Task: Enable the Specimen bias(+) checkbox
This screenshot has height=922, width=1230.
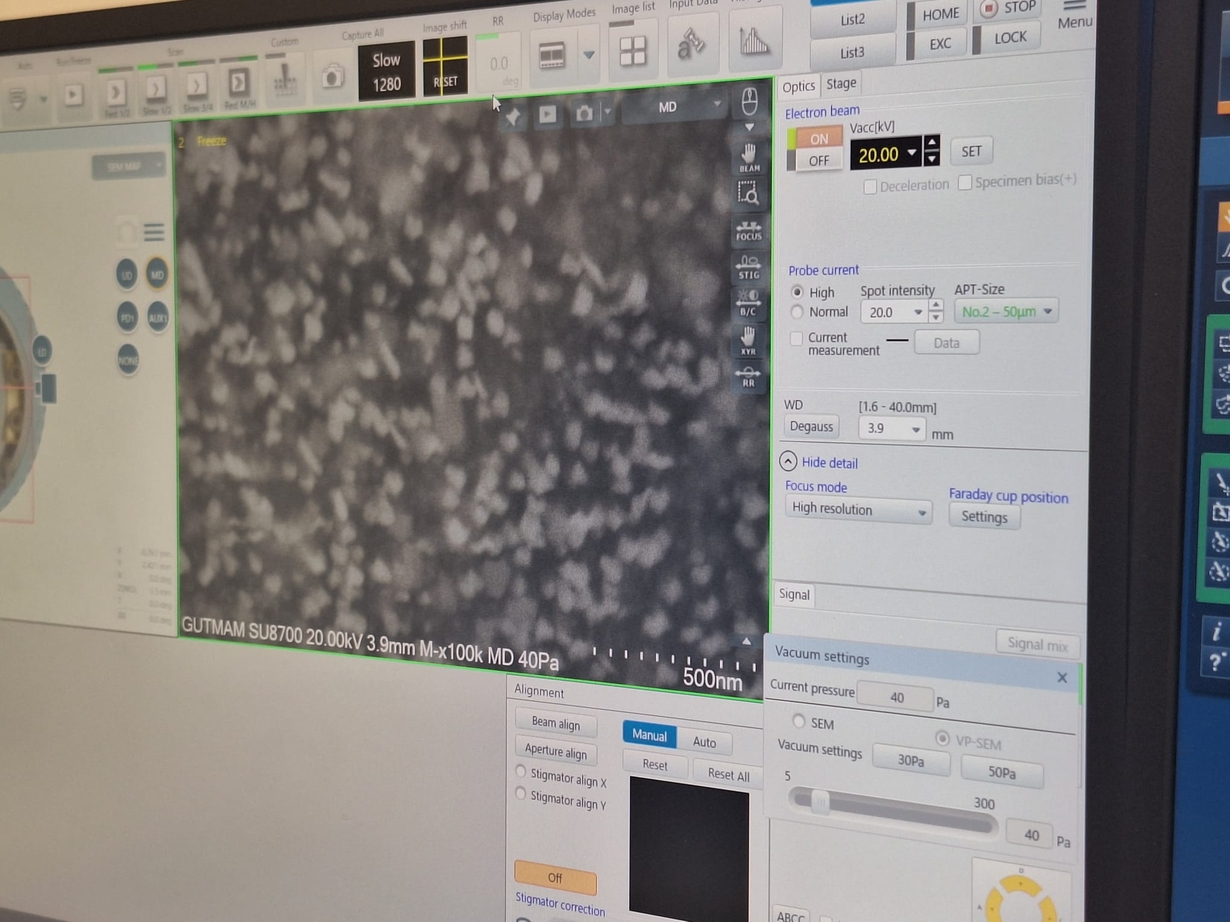Action: coord(965,183)
